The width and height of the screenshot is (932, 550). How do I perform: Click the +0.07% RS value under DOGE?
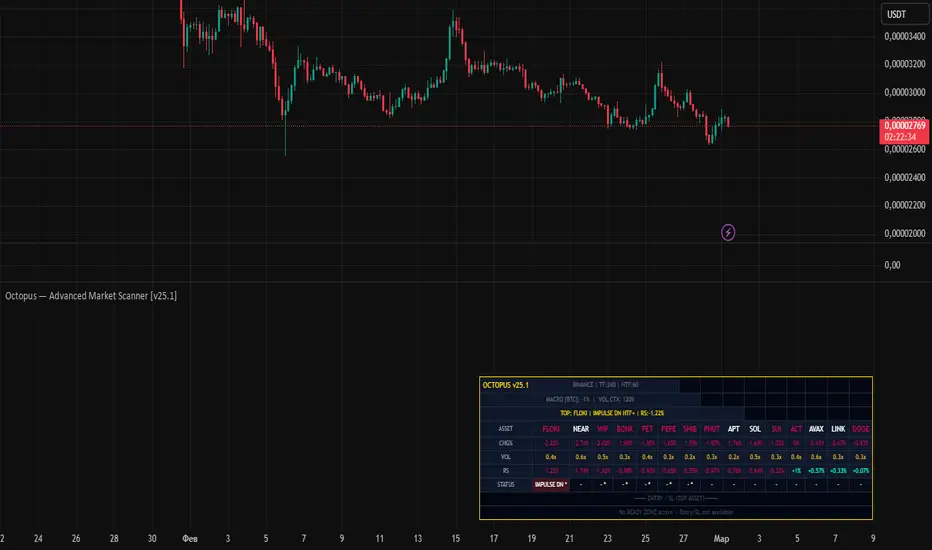[x=860, y=470]
